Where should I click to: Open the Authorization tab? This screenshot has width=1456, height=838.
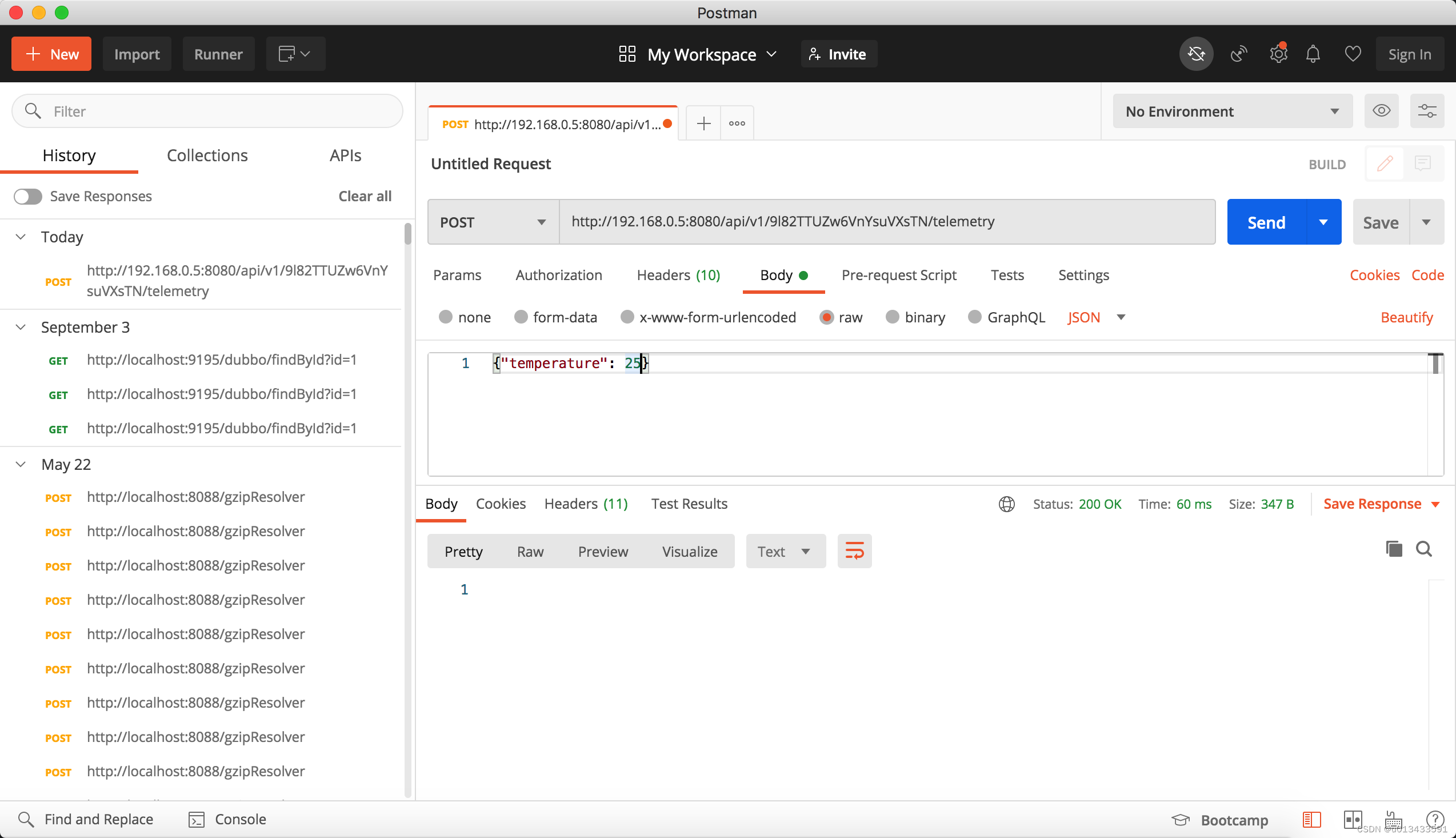tap(559, 275)
